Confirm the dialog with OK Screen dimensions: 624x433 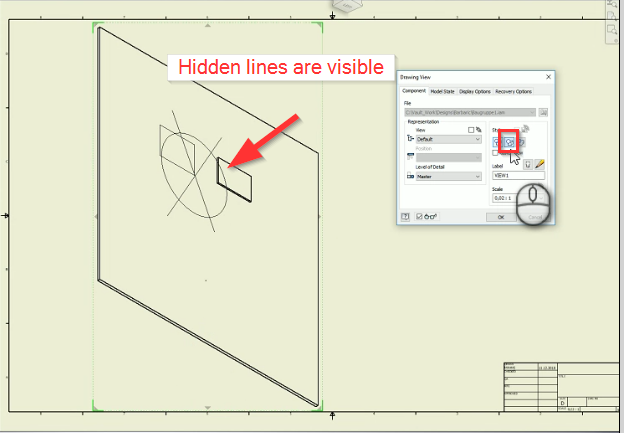(501, 217)
